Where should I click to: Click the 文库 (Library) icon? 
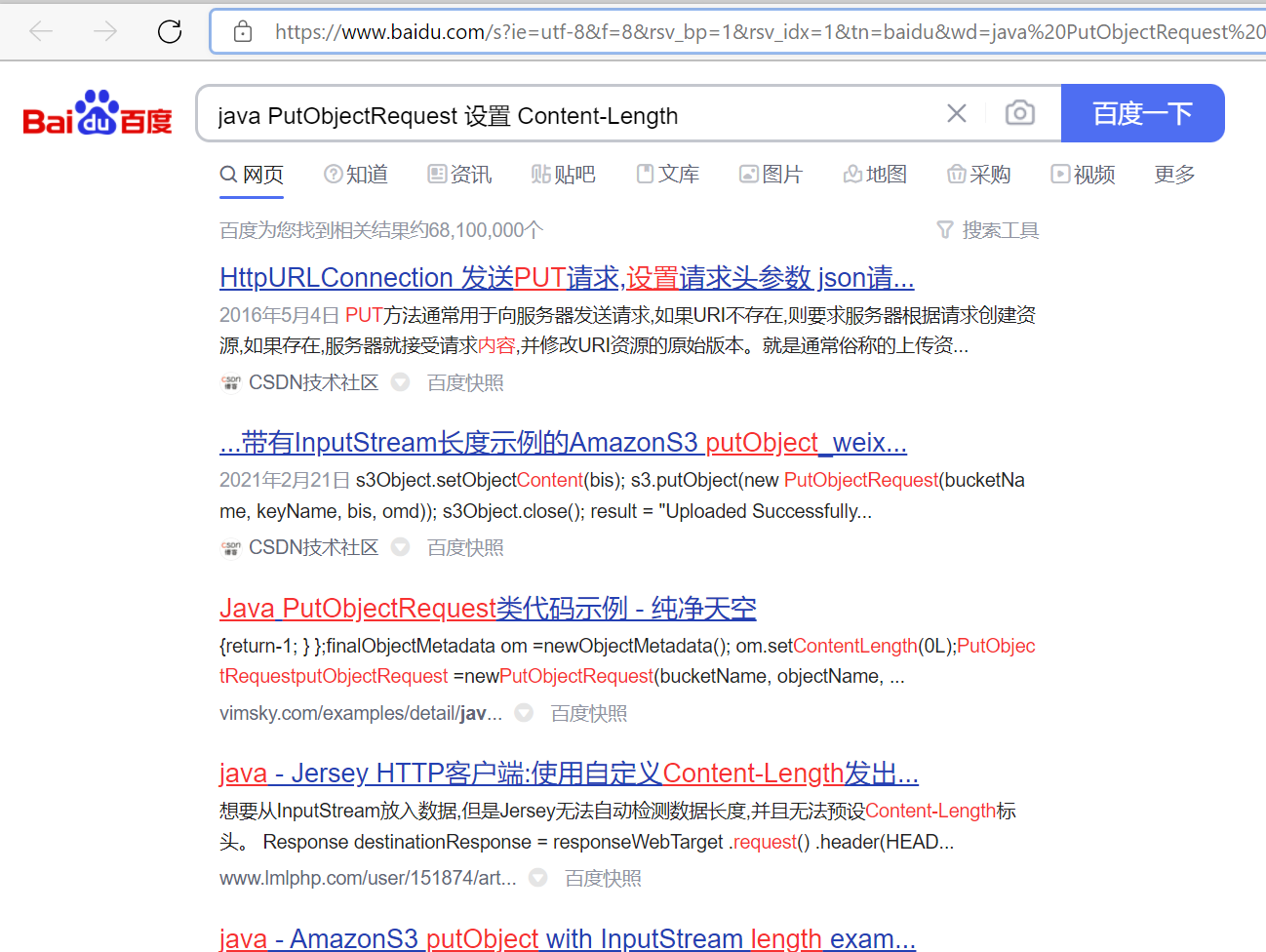pos(645,174)
